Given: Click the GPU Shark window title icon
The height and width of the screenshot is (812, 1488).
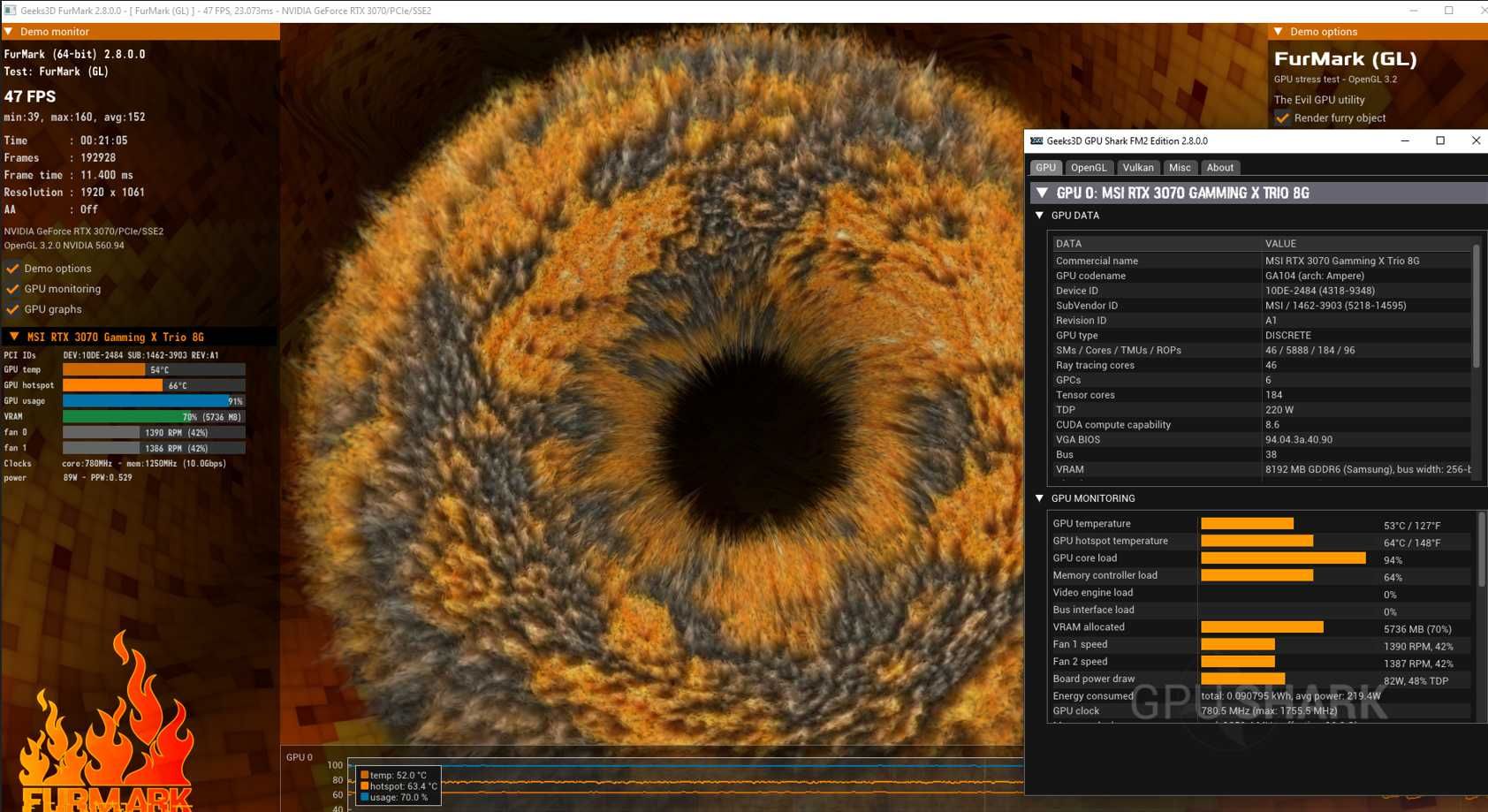Looking at the screenshot, I should 1036,140.
